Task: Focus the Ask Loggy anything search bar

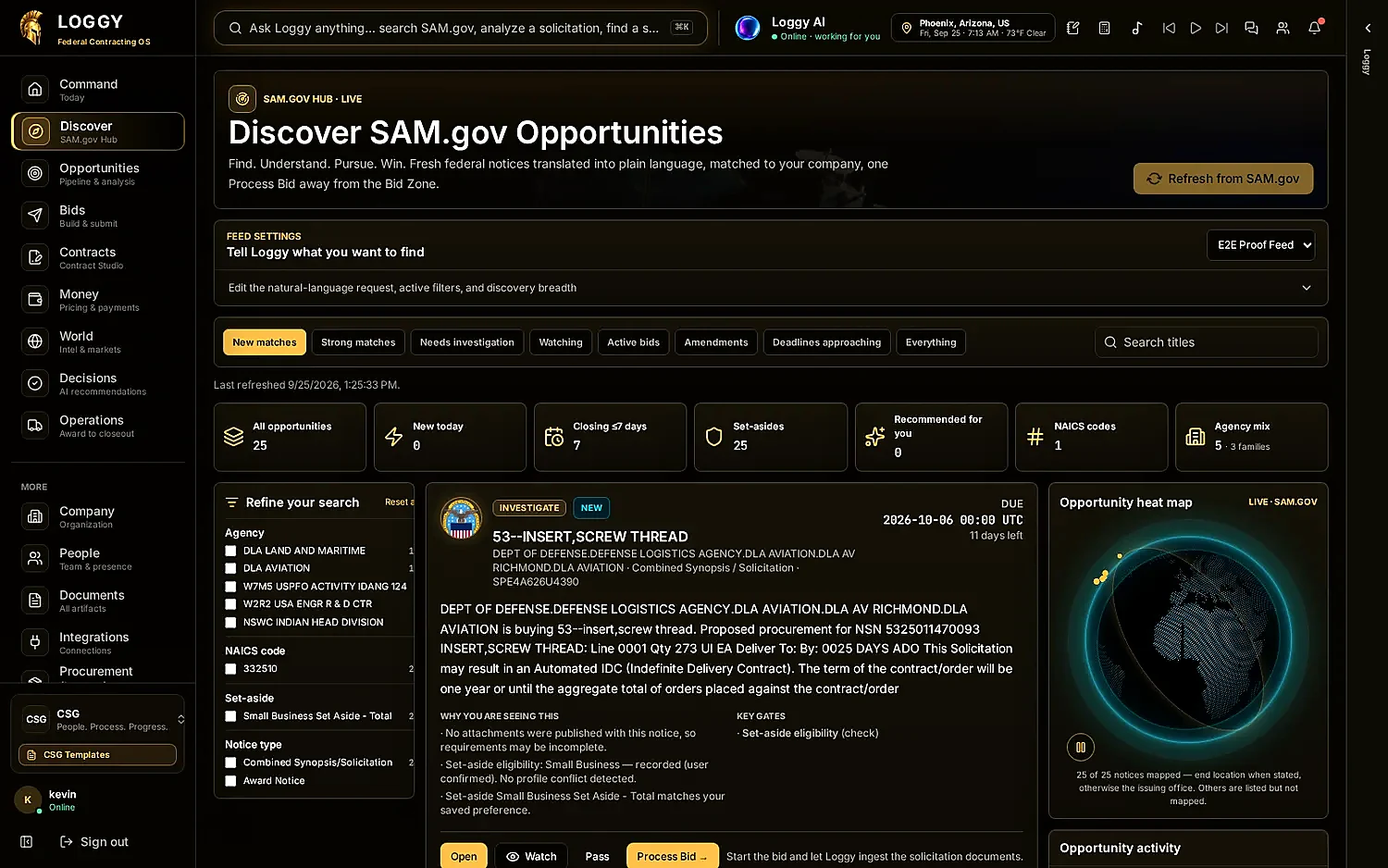Action: tap(461, 28)
